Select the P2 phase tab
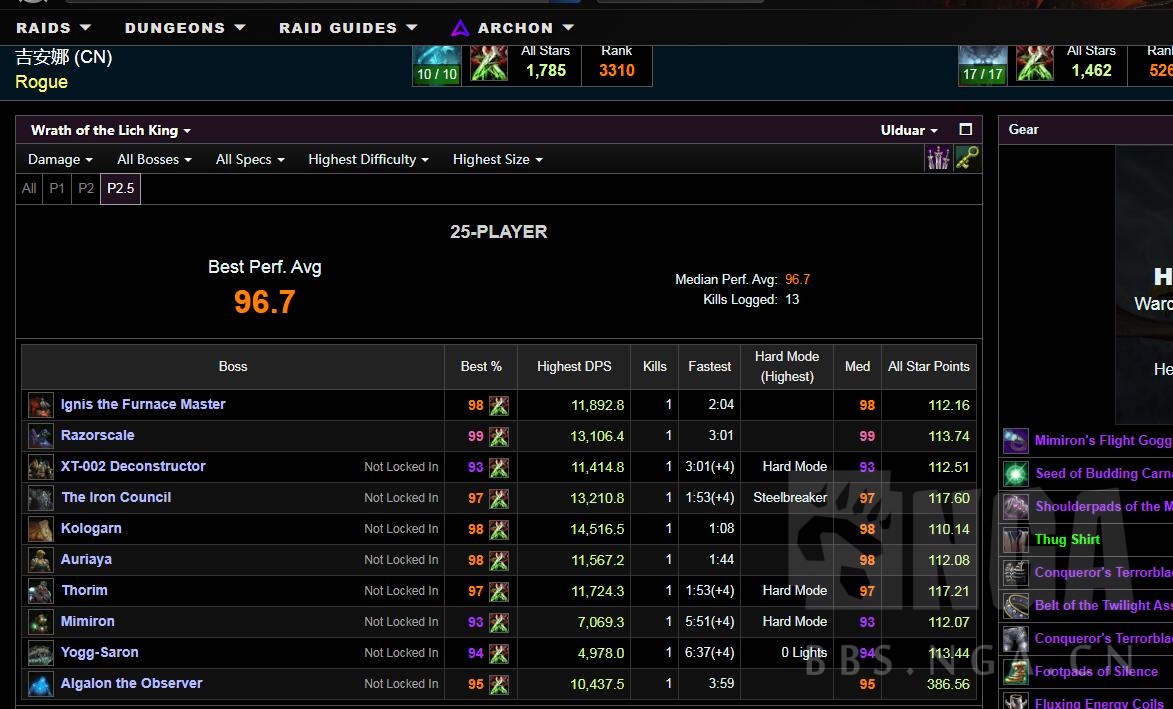This screenshot has height=709, width=1173. click(x=86, y=188)
